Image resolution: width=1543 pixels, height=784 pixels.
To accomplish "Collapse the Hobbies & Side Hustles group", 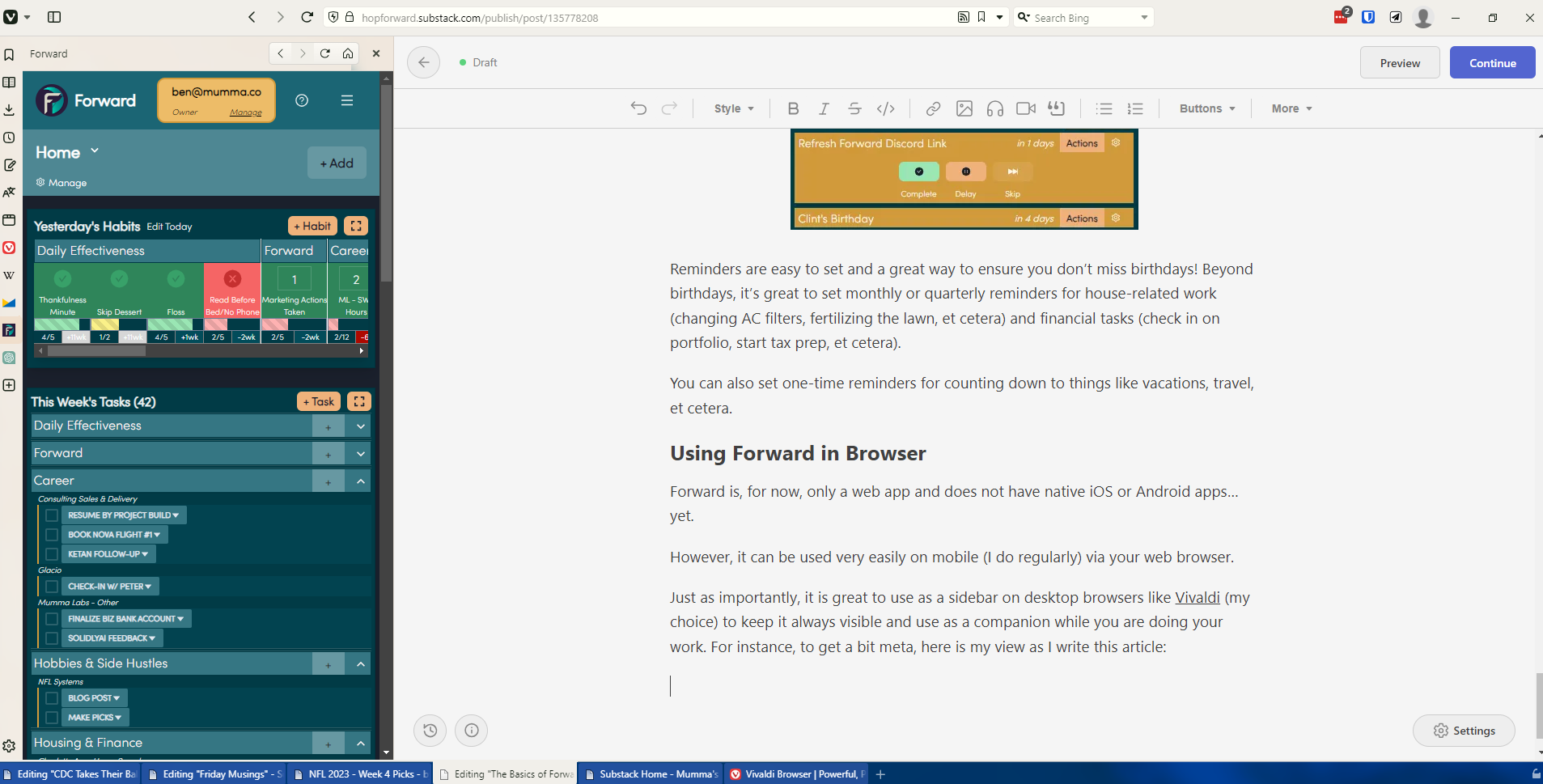I will 361,664.
